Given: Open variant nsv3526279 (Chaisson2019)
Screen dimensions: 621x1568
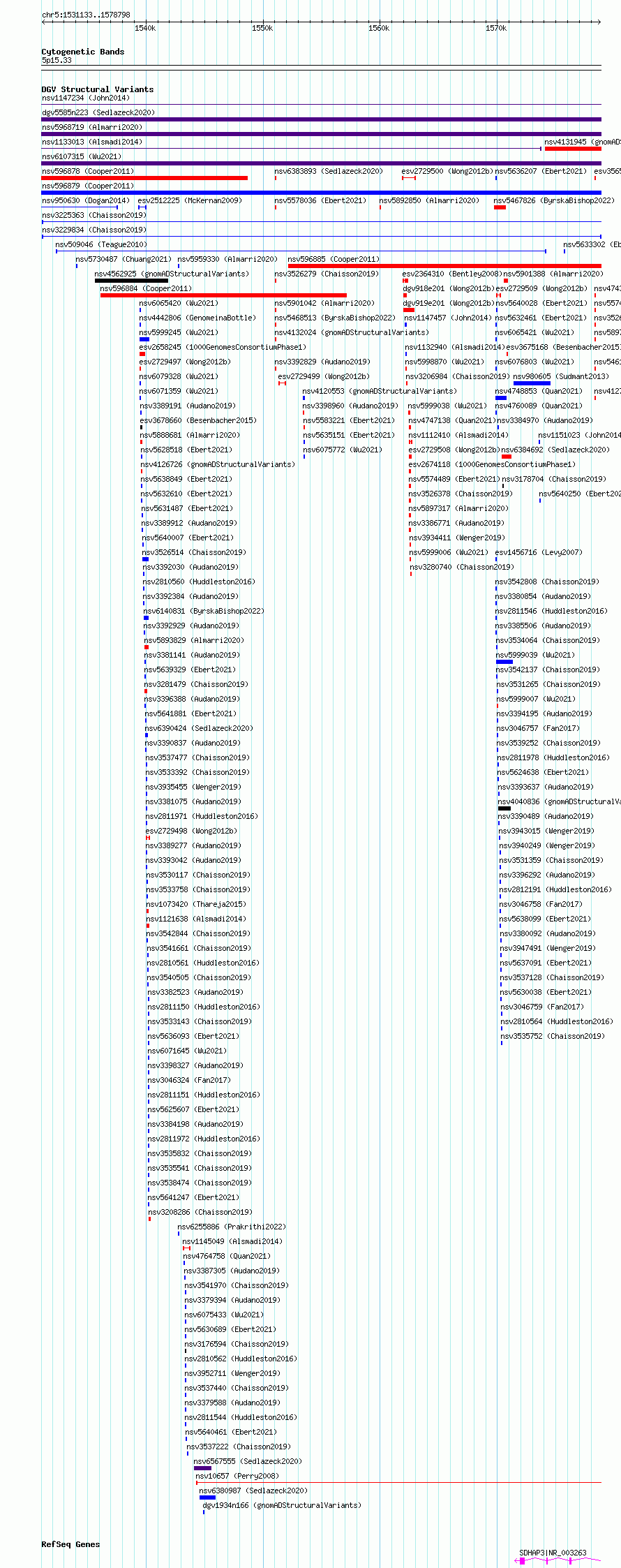Looking at the screenshot, I should pos(327,274).
